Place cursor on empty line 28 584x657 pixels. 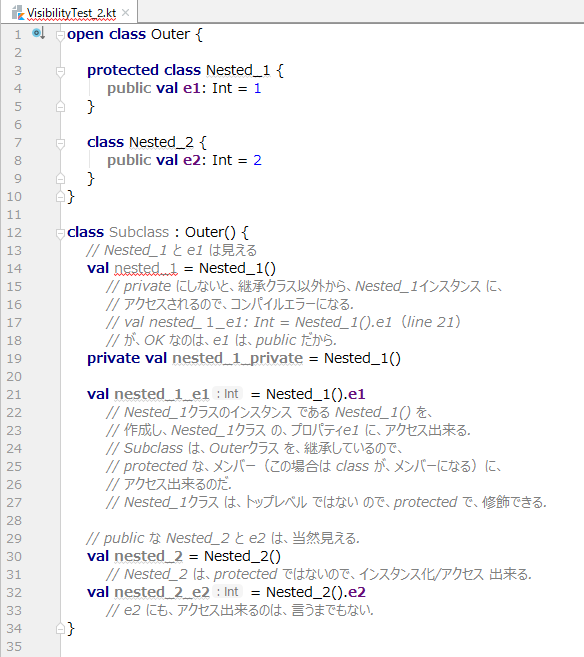[x=318, y=520]
